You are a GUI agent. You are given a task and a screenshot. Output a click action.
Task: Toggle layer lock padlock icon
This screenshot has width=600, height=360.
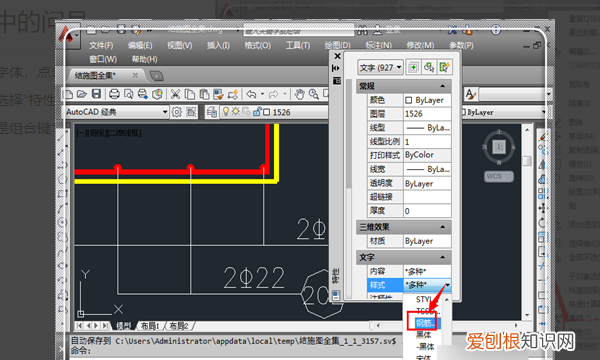pyautogui.click(x=257, y=112)
